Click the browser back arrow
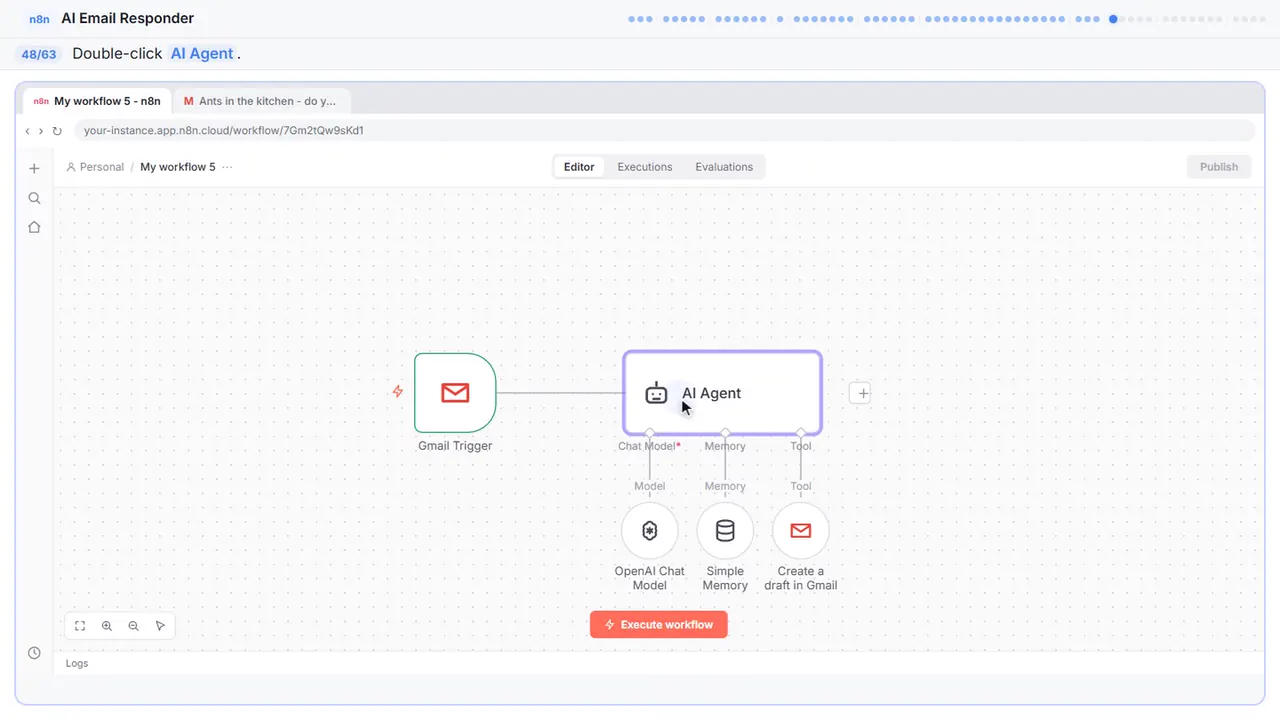 (x=28, y=131)
